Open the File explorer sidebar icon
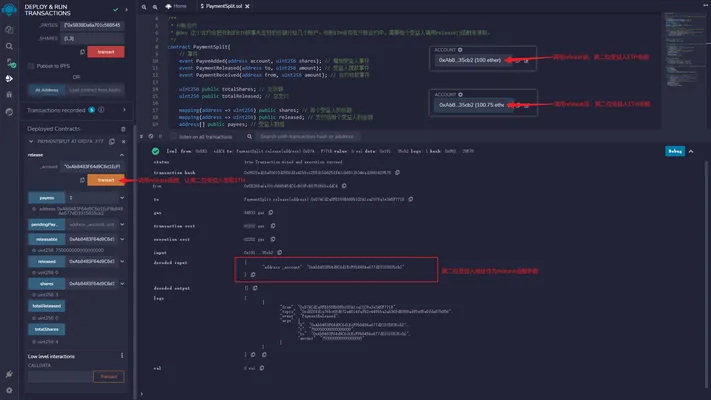 point(9,29)
